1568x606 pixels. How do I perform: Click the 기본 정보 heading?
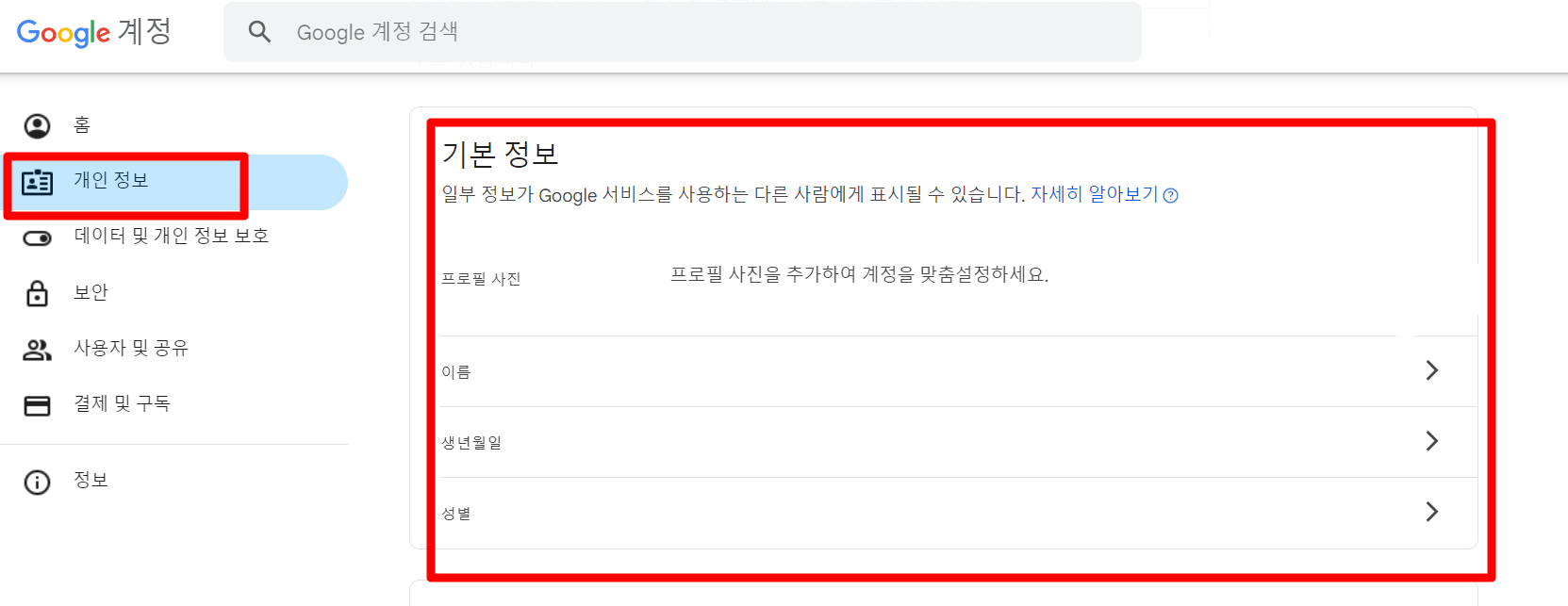501,154
